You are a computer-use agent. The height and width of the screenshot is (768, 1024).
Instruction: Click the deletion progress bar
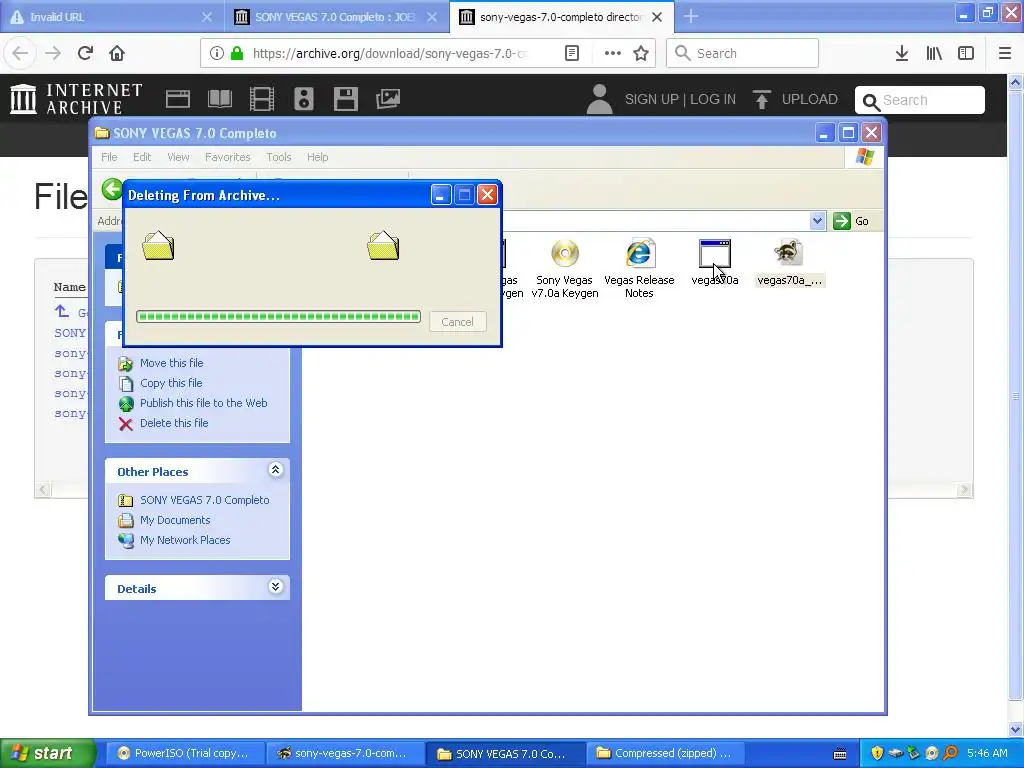click(278, 317)
